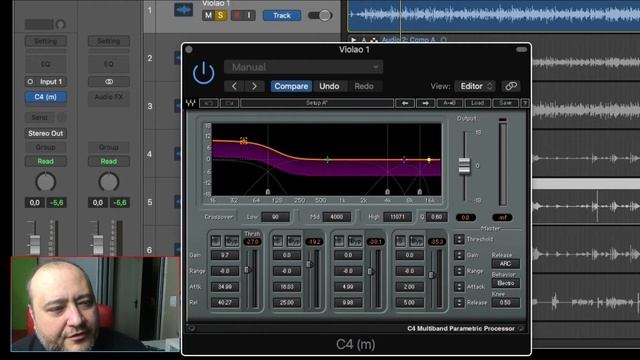Image resolution: width=640 pixels, height=360 pixels.
Task: Open the first channel strip Setting menu
Action: point(46,41)
